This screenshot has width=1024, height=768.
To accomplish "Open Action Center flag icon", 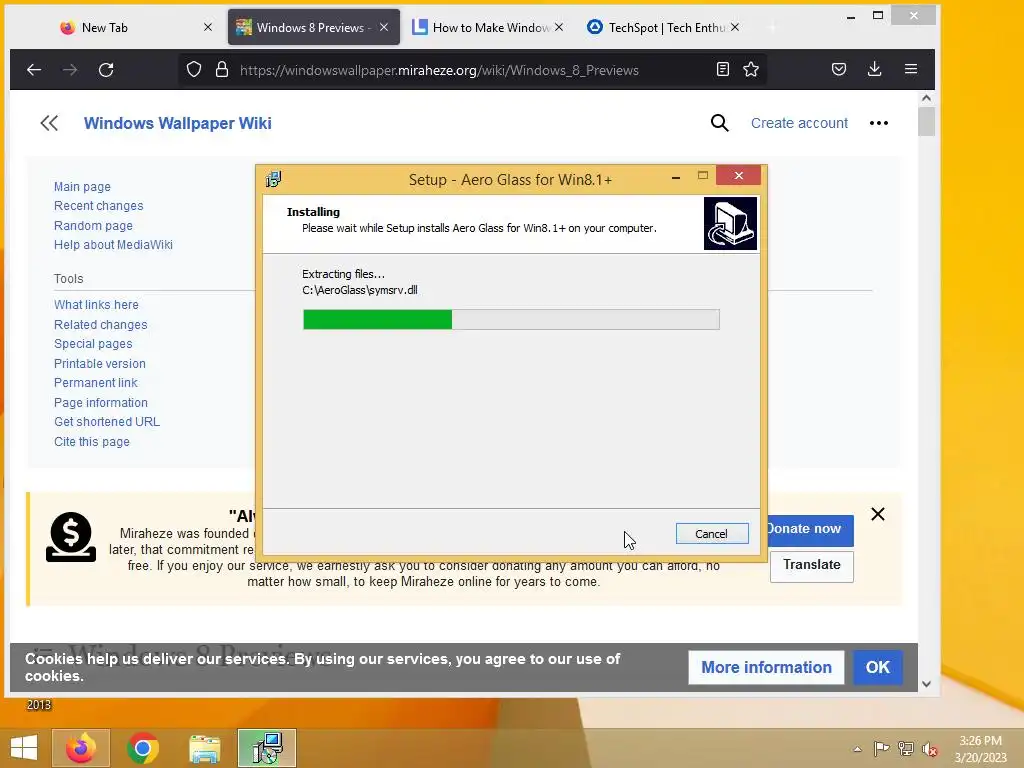I will 881,748.
